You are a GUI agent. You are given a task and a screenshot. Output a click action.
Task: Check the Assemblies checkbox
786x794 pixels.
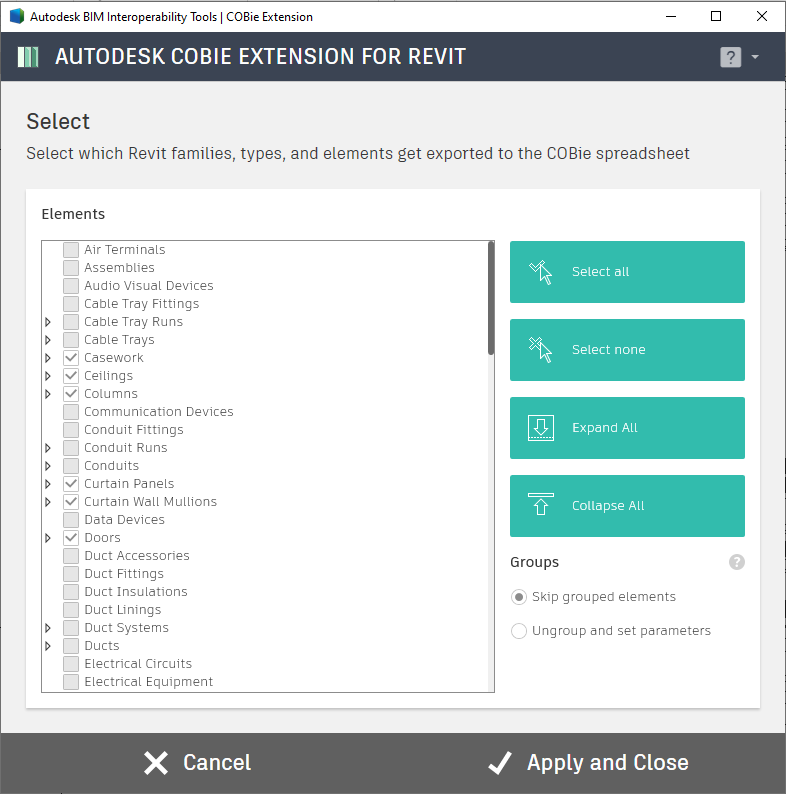pos(71,268)
